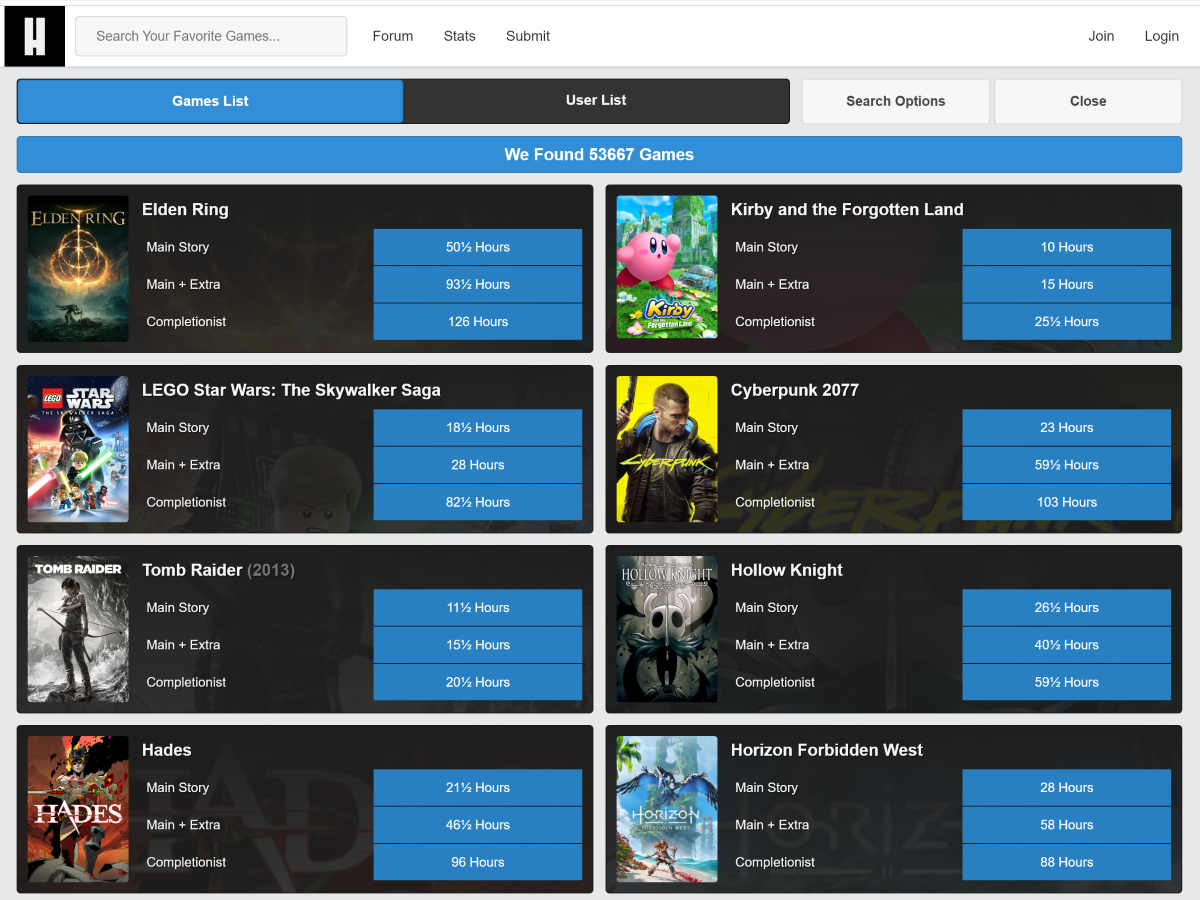Screen dimensions: 1200x900
Task: Click Cyberpunk 2077's 23 Hours value
Action: coord(1067,427)
